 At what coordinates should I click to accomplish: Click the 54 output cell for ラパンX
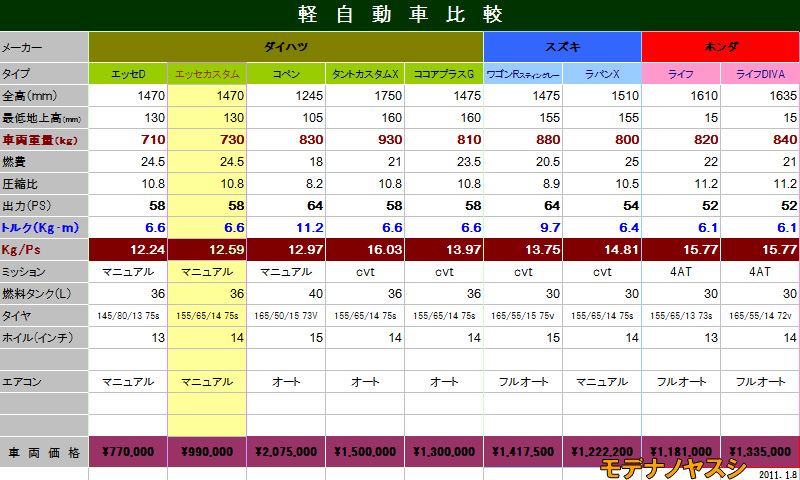point(602,206)
